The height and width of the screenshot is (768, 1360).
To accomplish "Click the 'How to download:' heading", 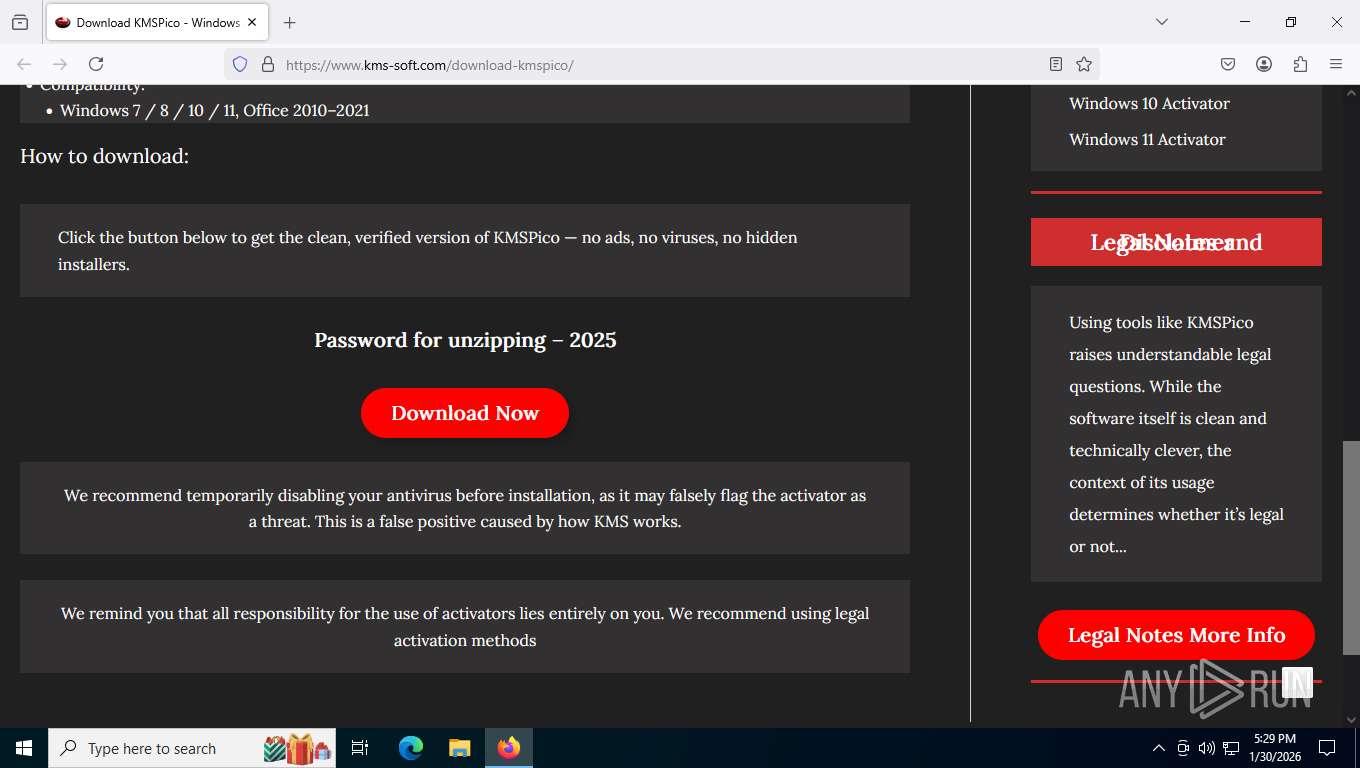I will point(104,156).
